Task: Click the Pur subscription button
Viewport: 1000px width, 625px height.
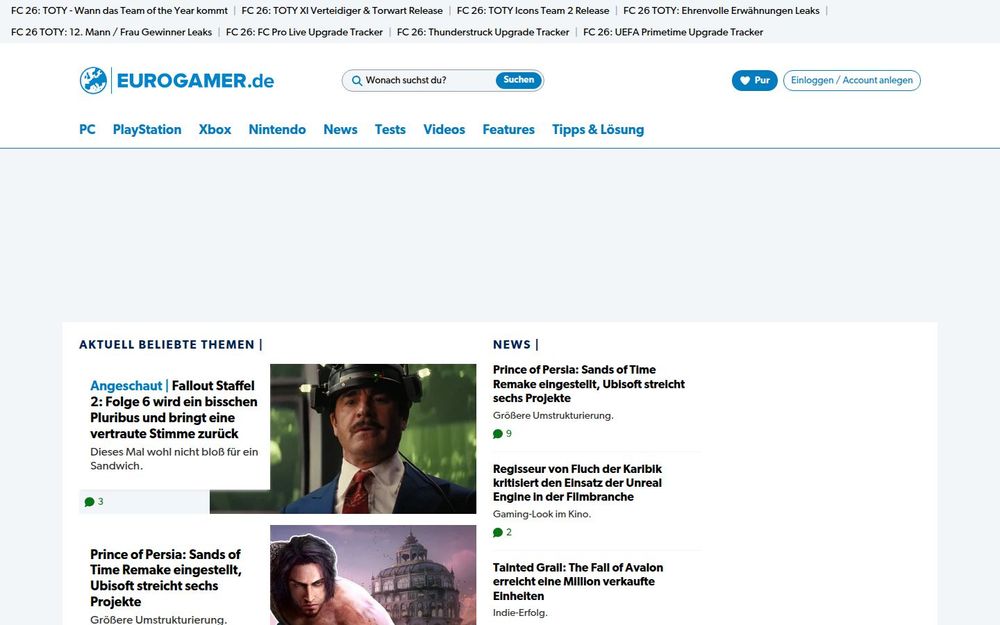Action: pyautogui.click(x=754, y=80)
